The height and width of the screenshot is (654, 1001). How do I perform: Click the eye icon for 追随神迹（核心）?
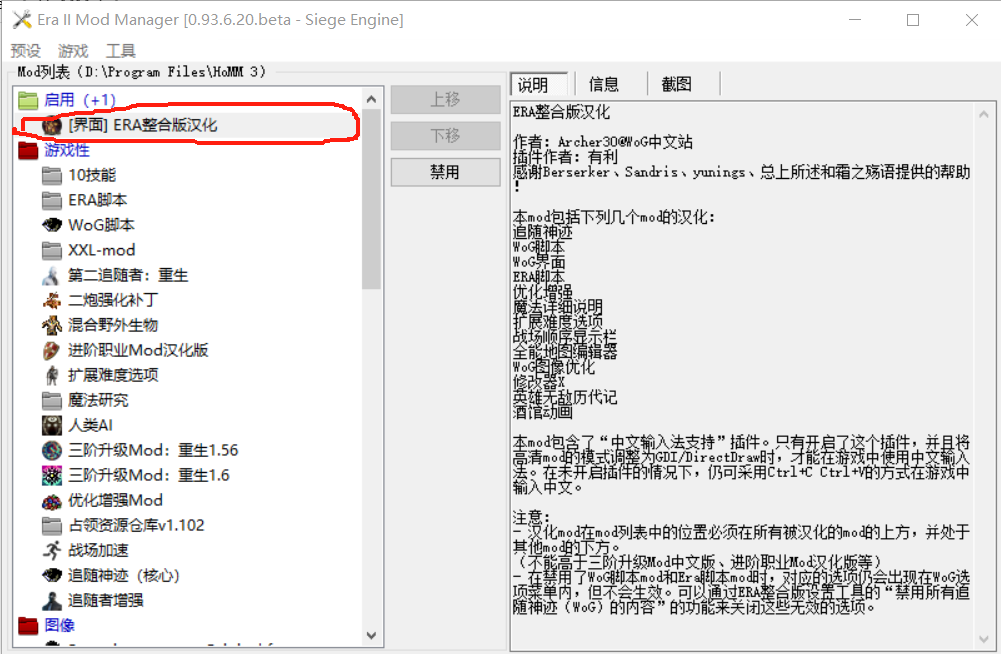[52, 575]
